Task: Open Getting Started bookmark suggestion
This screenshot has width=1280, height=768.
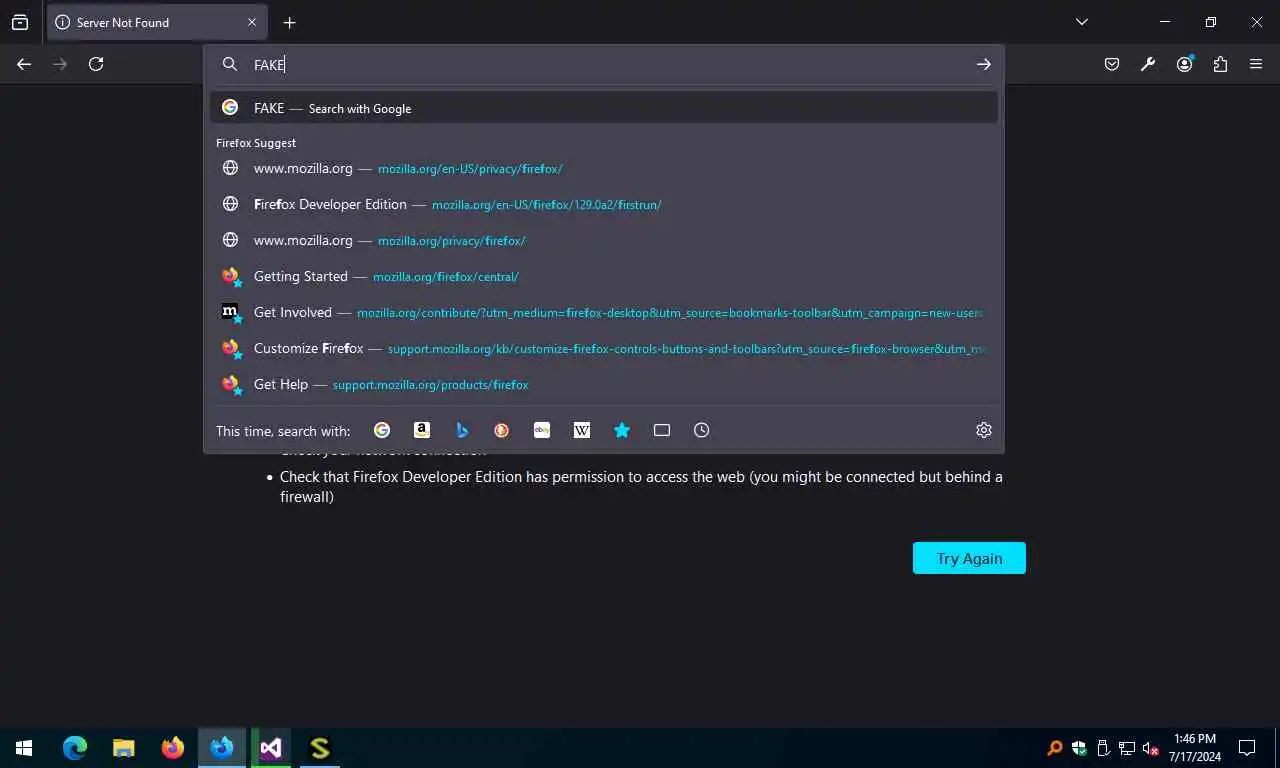Action: [x=604, y=276]
